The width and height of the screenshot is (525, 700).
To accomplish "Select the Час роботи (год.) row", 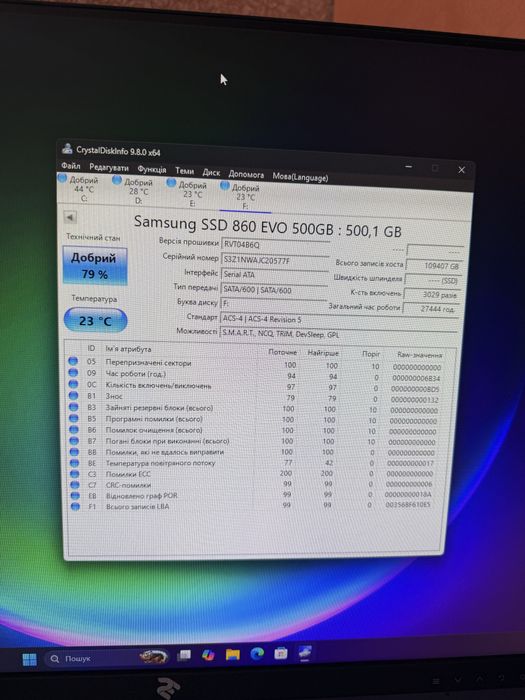I will 255,375.
